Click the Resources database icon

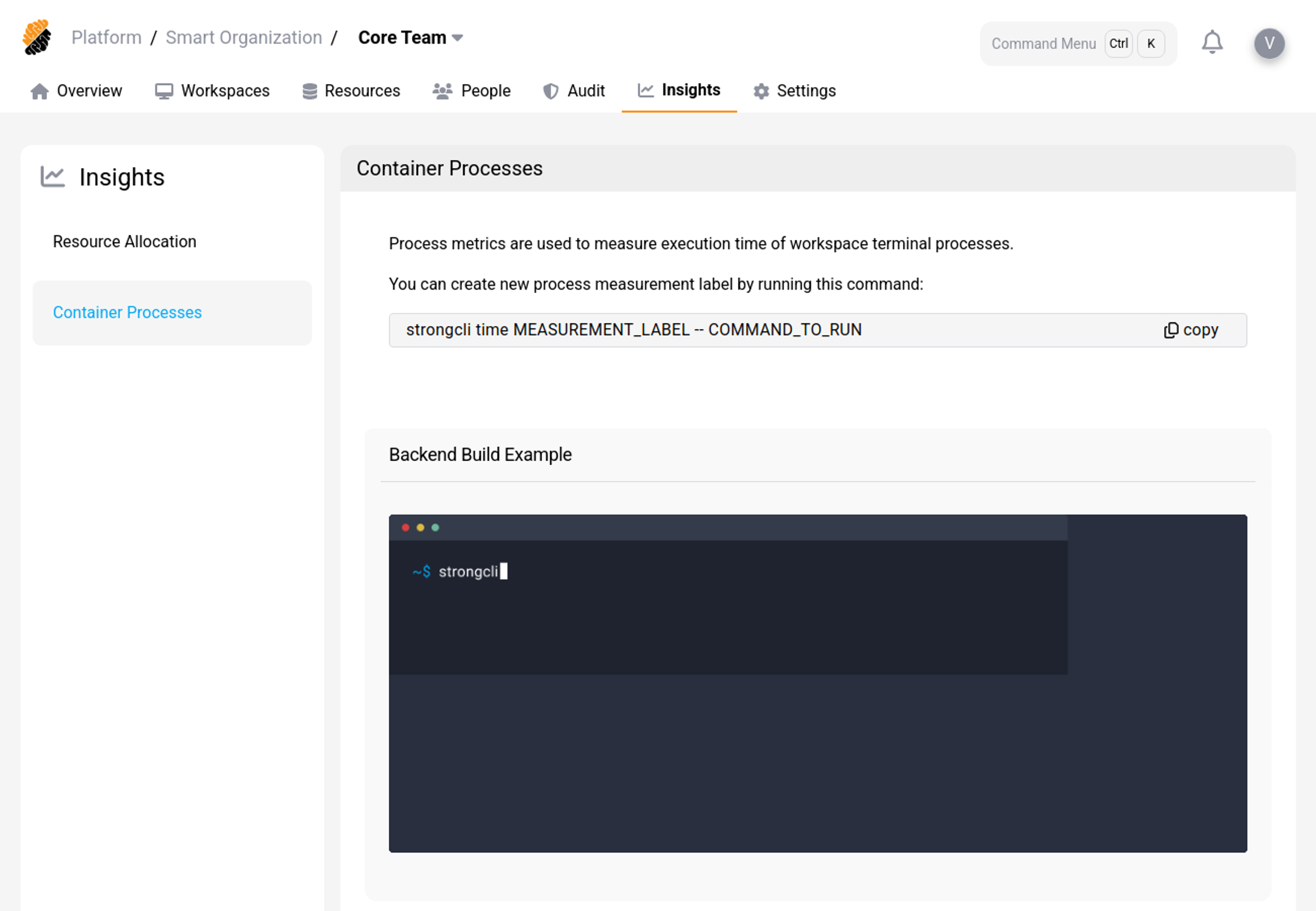coord(309,91)
